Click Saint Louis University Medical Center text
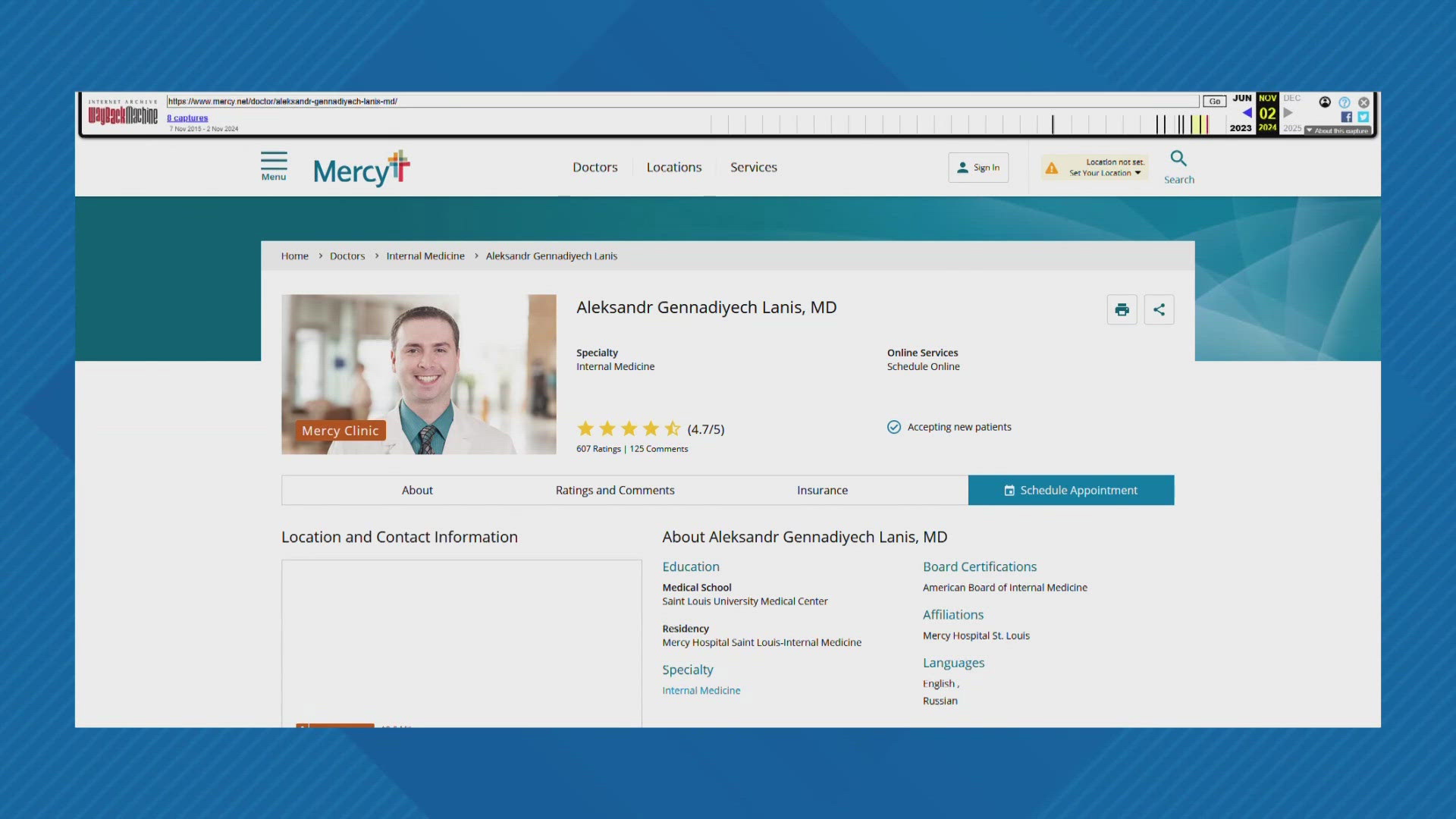This screenshot has height=819, width=1456. coord(745,601)
